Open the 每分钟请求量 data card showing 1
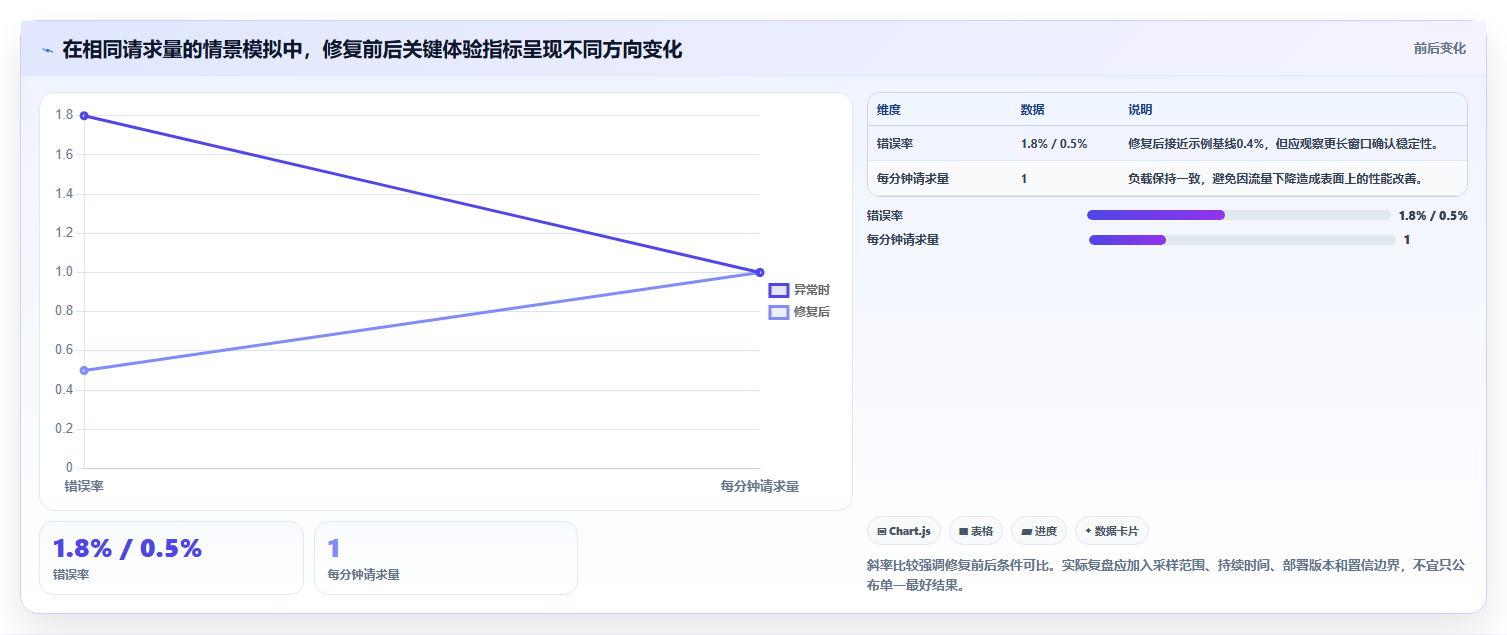 446,558
